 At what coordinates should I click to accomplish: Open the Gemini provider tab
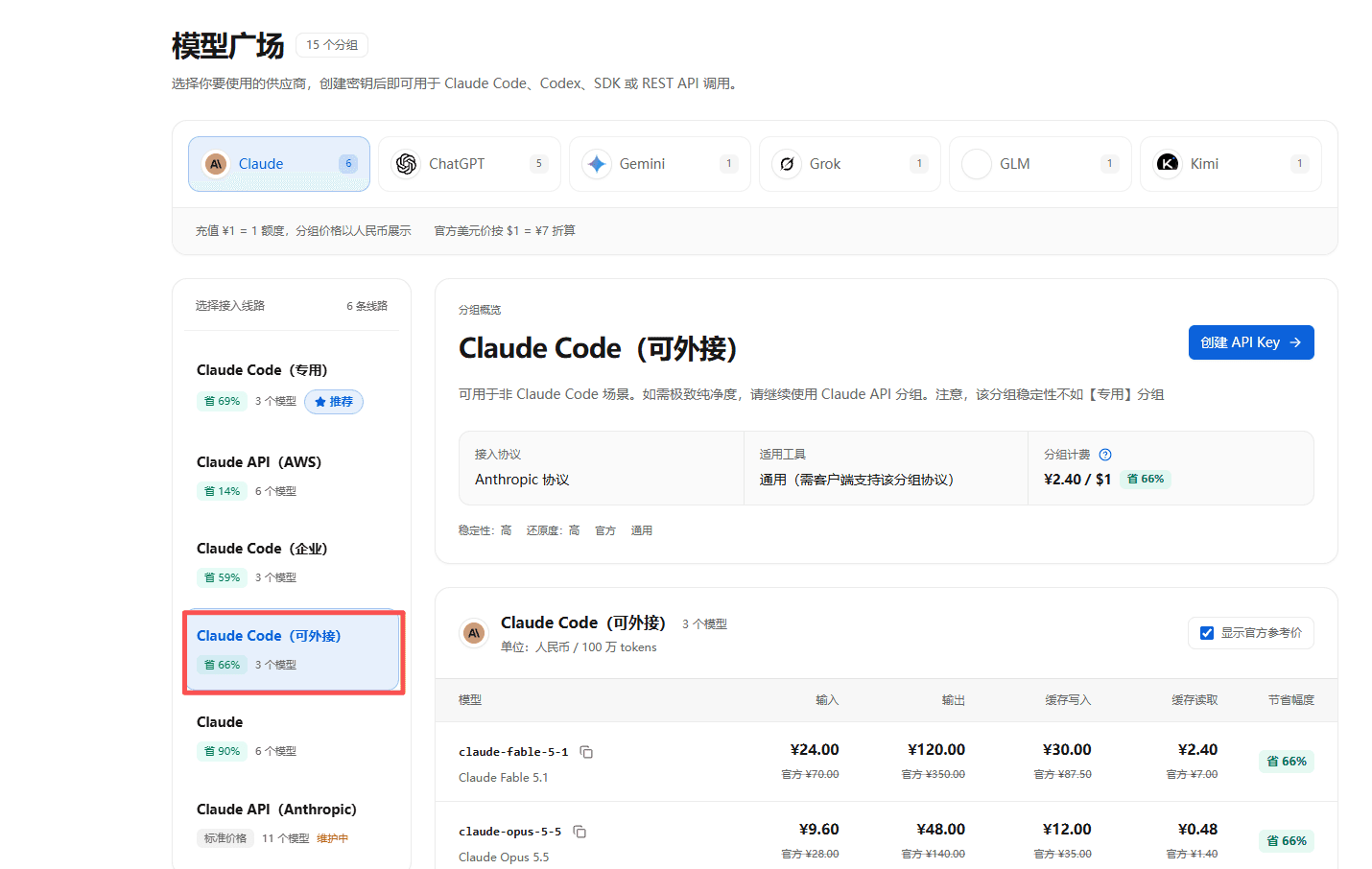(x=660, y=164)
